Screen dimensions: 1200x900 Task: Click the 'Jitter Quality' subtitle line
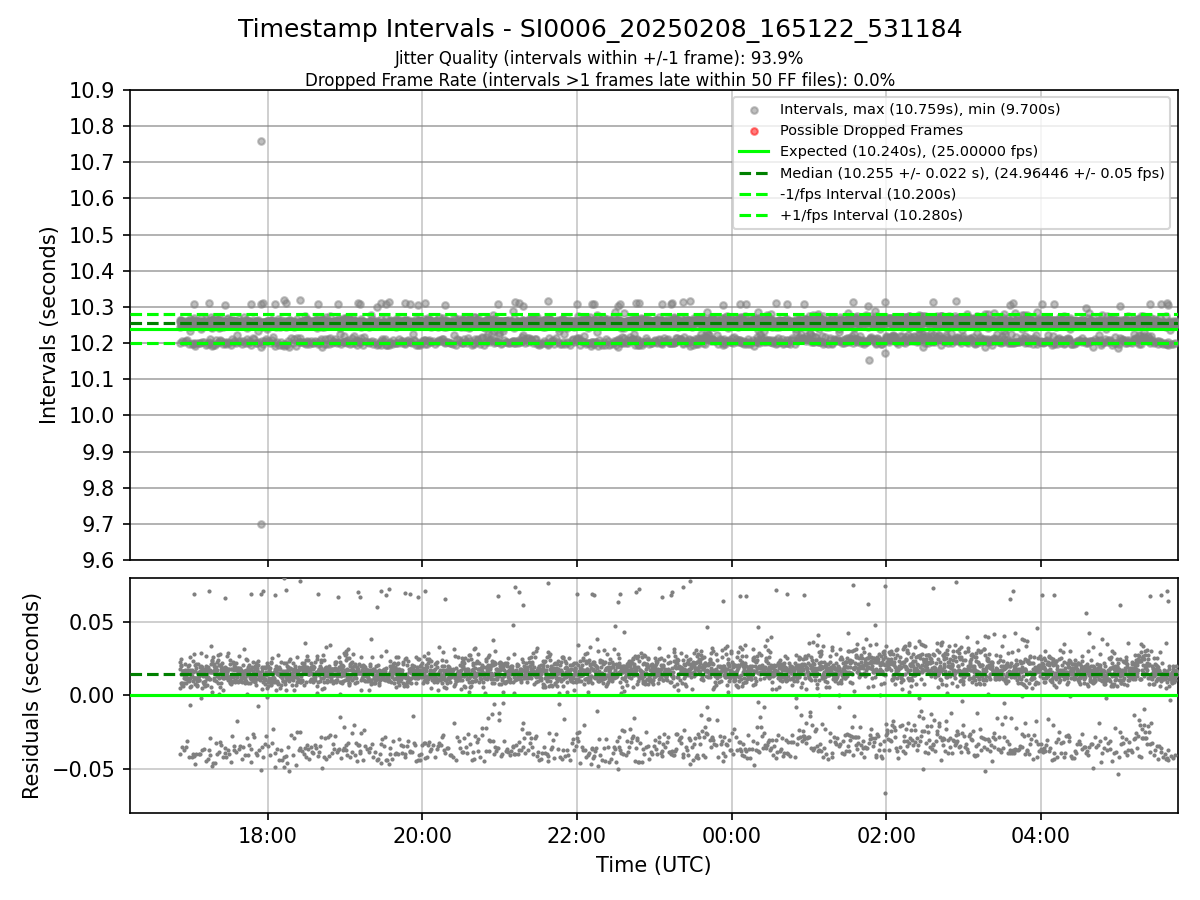(x=599, y=59)
